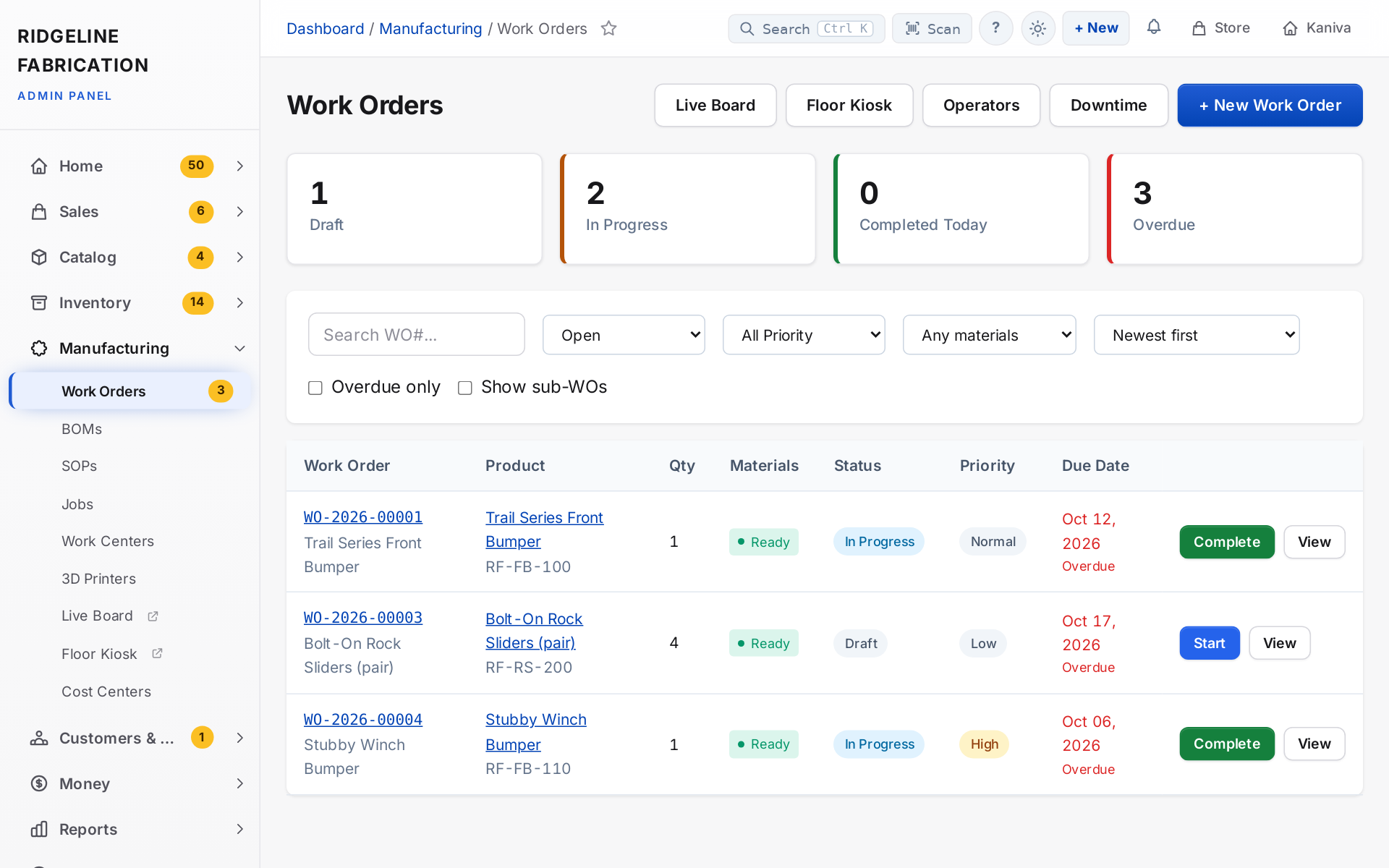This screenshot has width=1389, height=868.
Task: Click the Inventory archive icon in sidebar
Action: (x=39, y=302)
